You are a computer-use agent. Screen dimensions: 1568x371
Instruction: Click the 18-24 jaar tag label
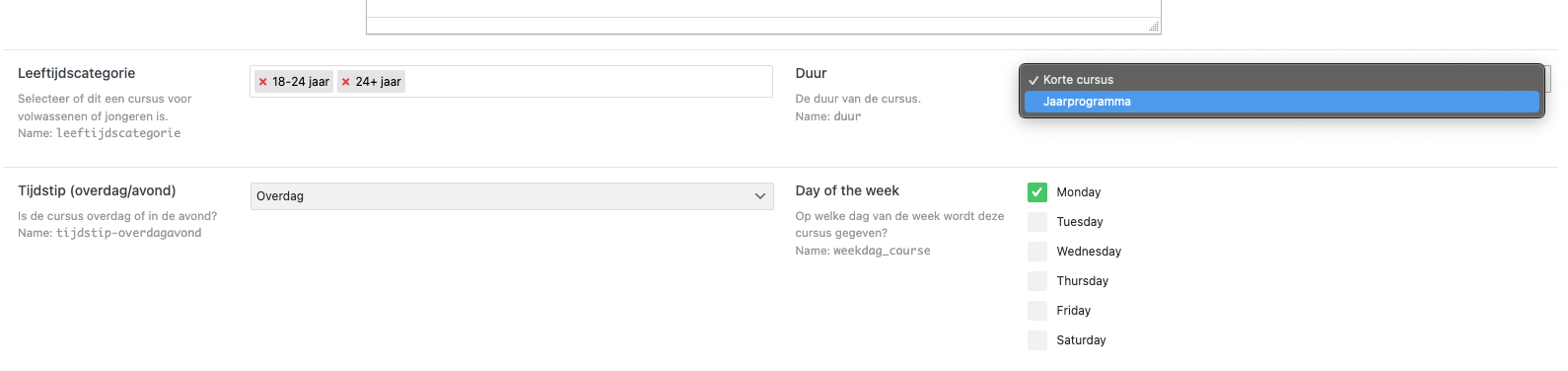(x=301, y=82)
